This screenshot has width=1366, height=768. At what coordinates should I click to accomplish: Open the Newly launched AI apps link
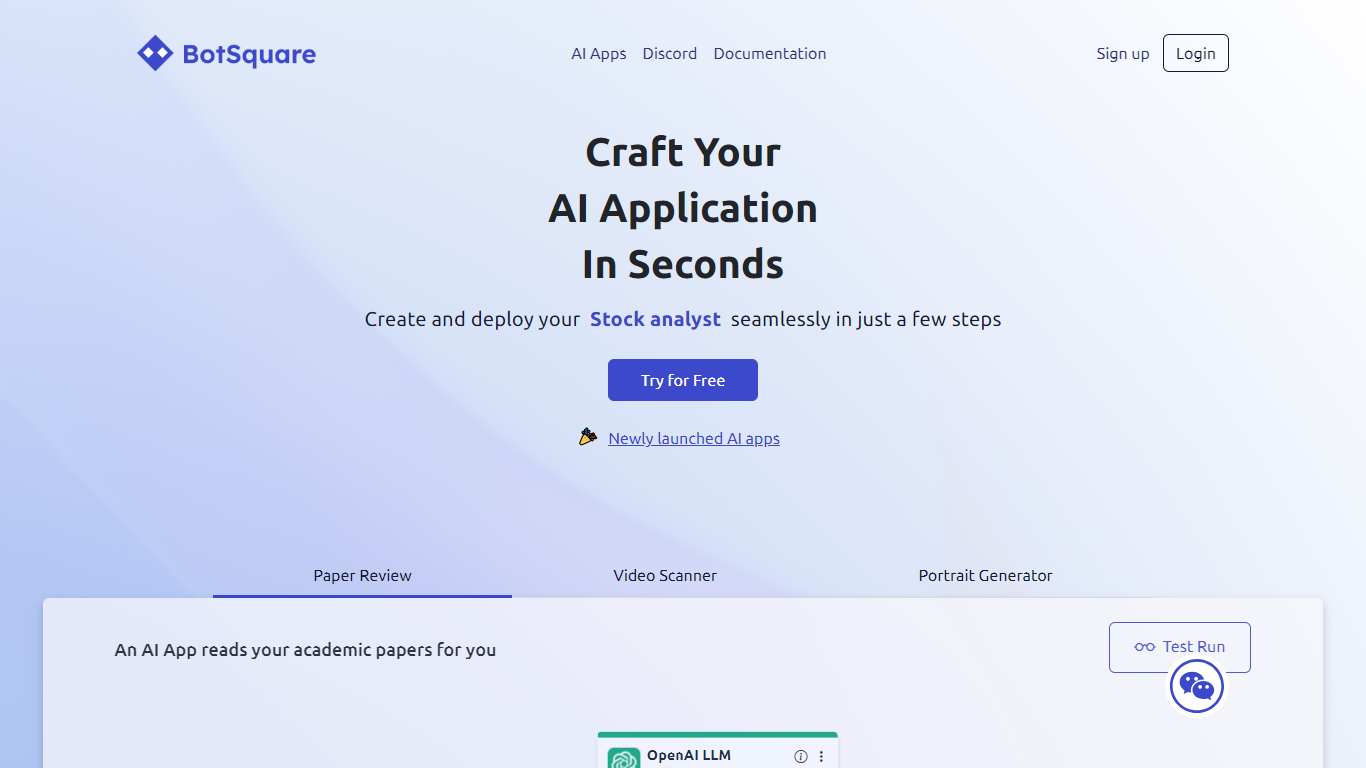coord(694,438)
